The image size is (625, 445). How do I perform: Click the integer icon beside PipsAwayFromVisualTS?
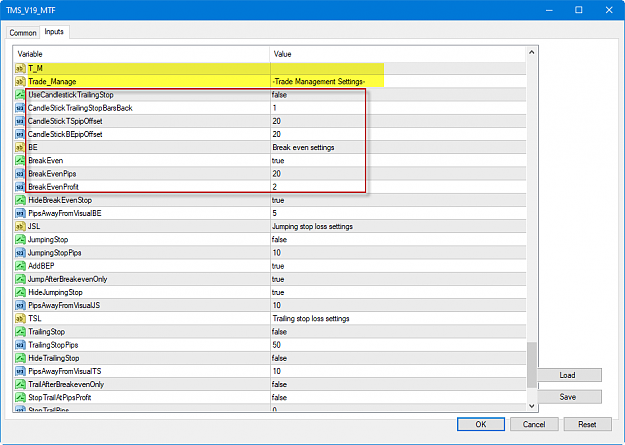click(x=20, y=371)
